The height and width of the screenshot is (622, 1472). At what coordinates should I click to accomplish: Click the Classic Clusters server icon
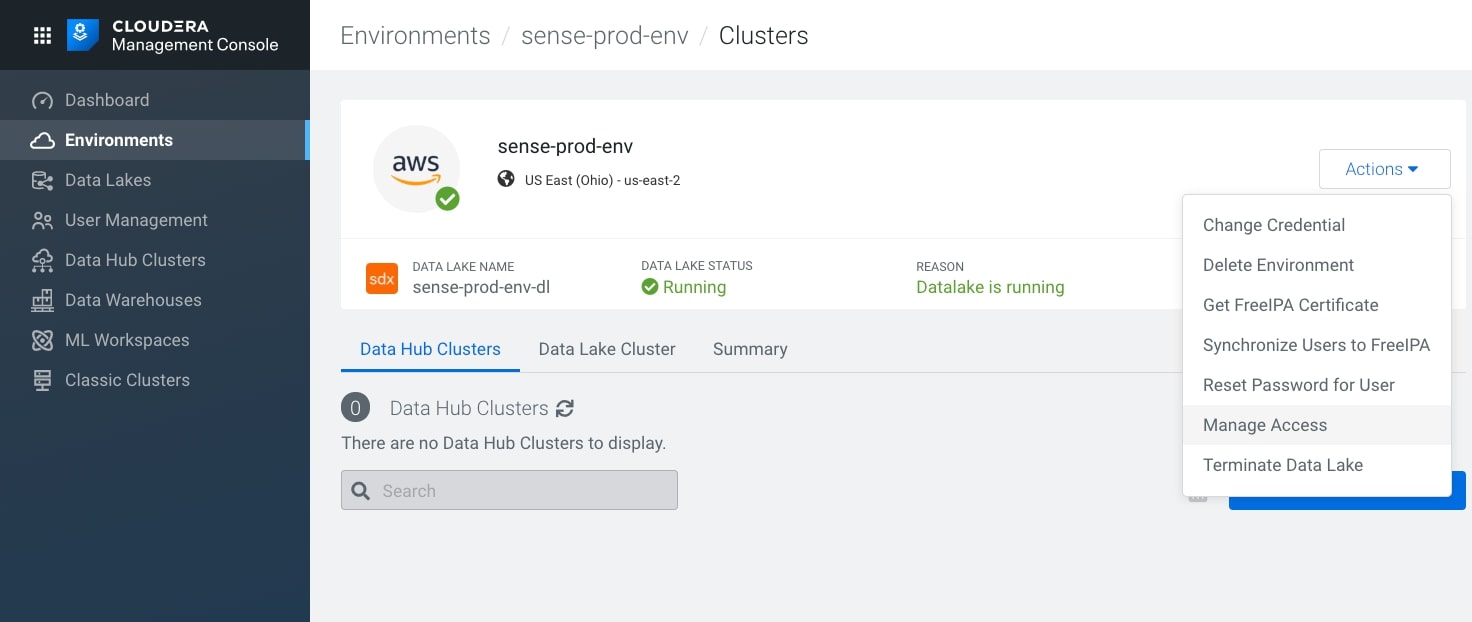point(42,380)
